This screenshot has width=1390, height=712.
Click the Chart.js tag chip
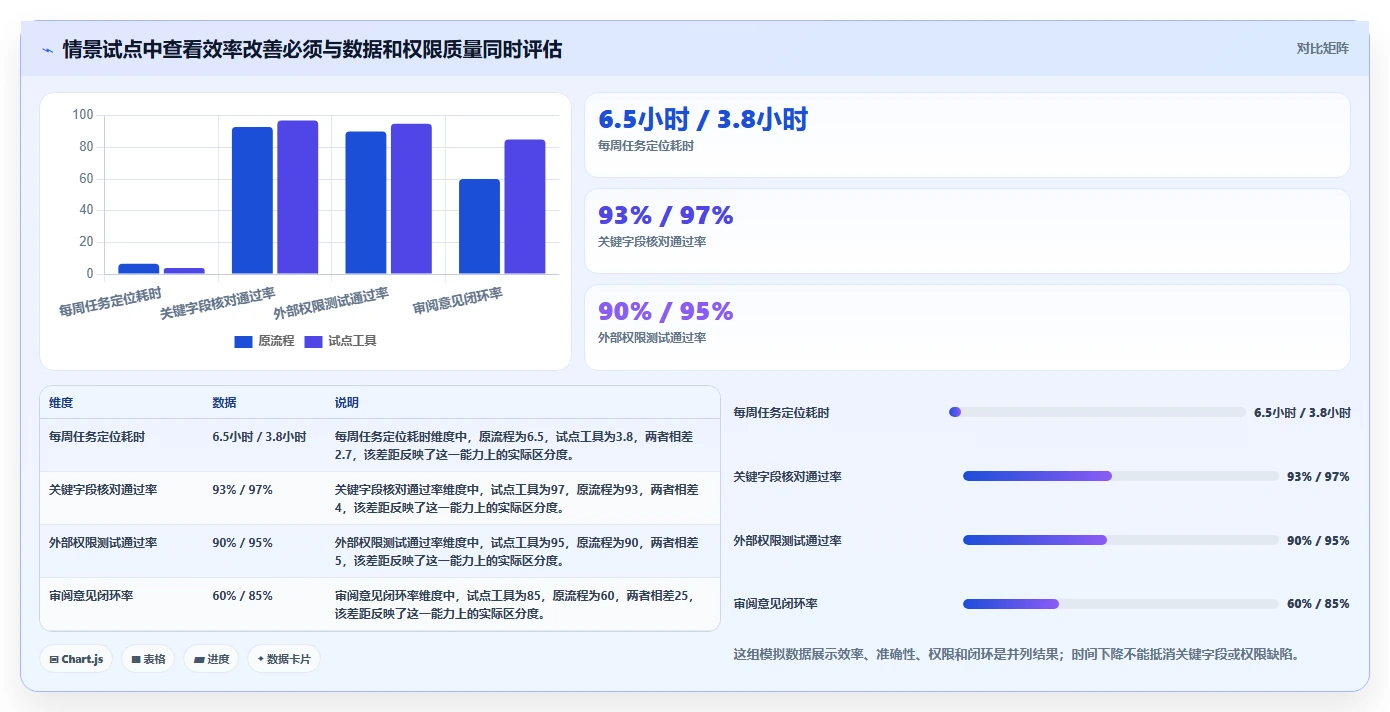[x=76, y=659]
